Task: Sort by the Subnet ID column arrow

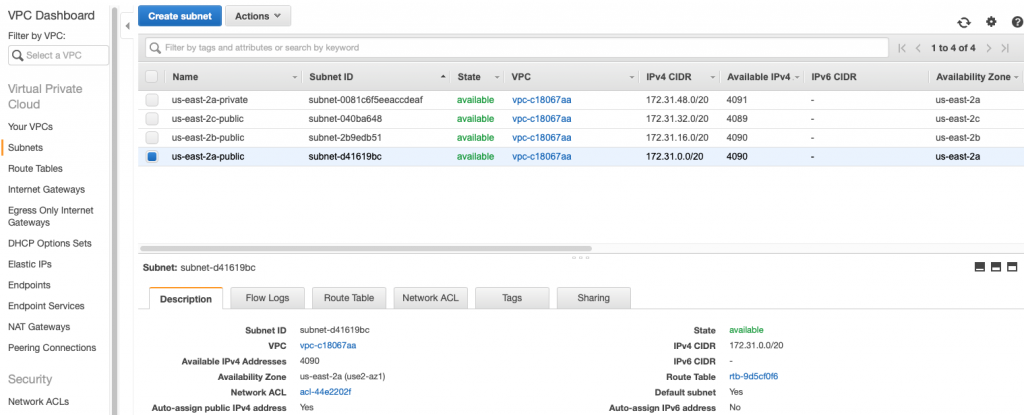Action: tap(444, 77)
